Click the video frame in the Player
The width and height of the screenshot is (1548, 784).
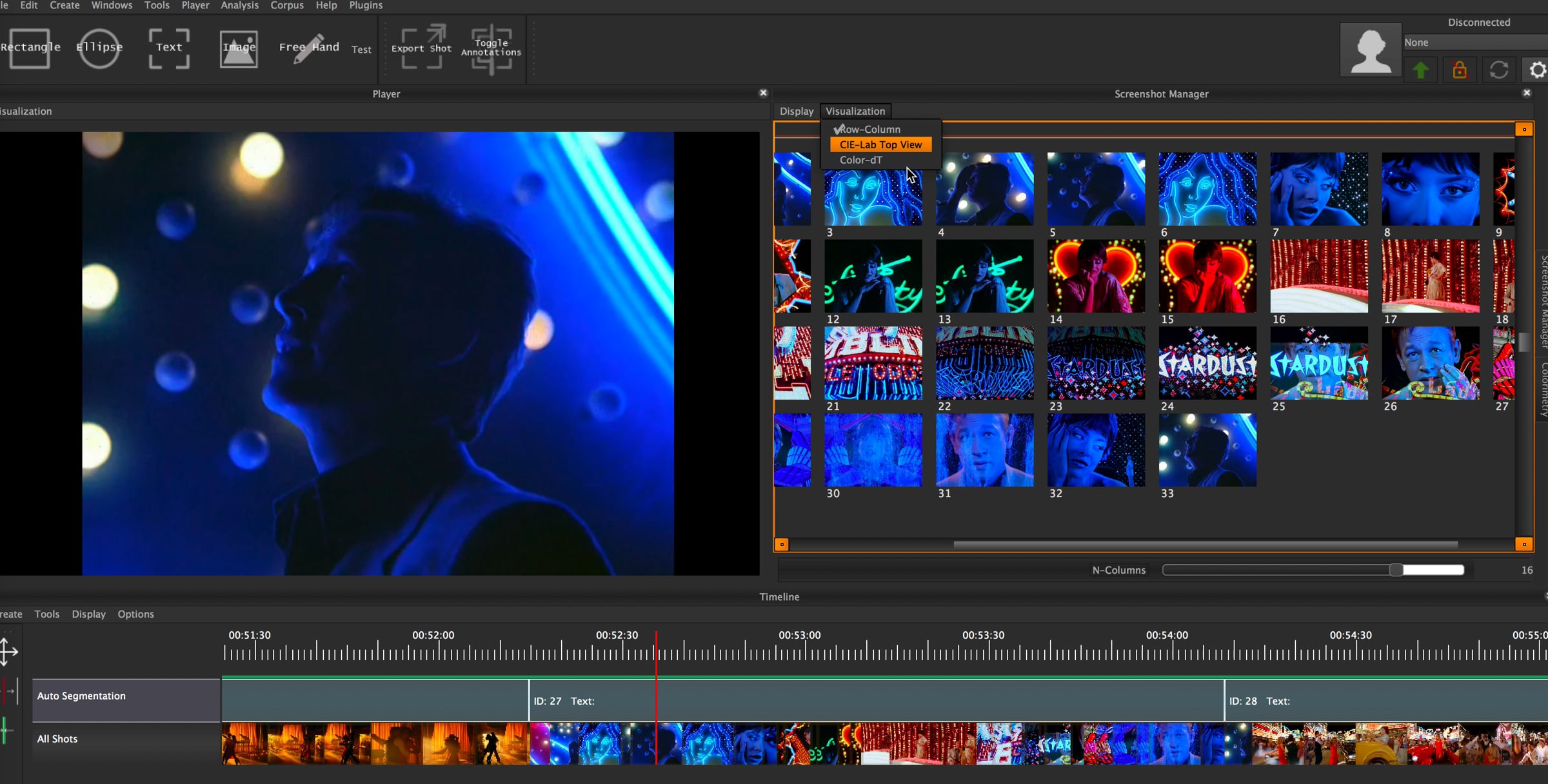378,353
